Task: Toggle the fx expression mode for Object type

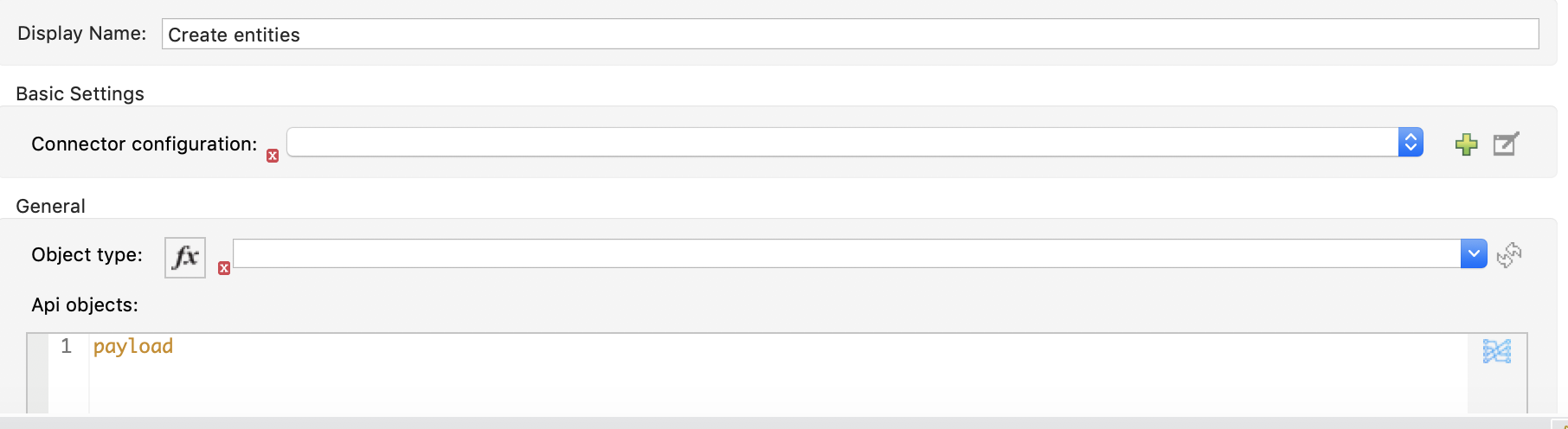Action: pos(185,258)
